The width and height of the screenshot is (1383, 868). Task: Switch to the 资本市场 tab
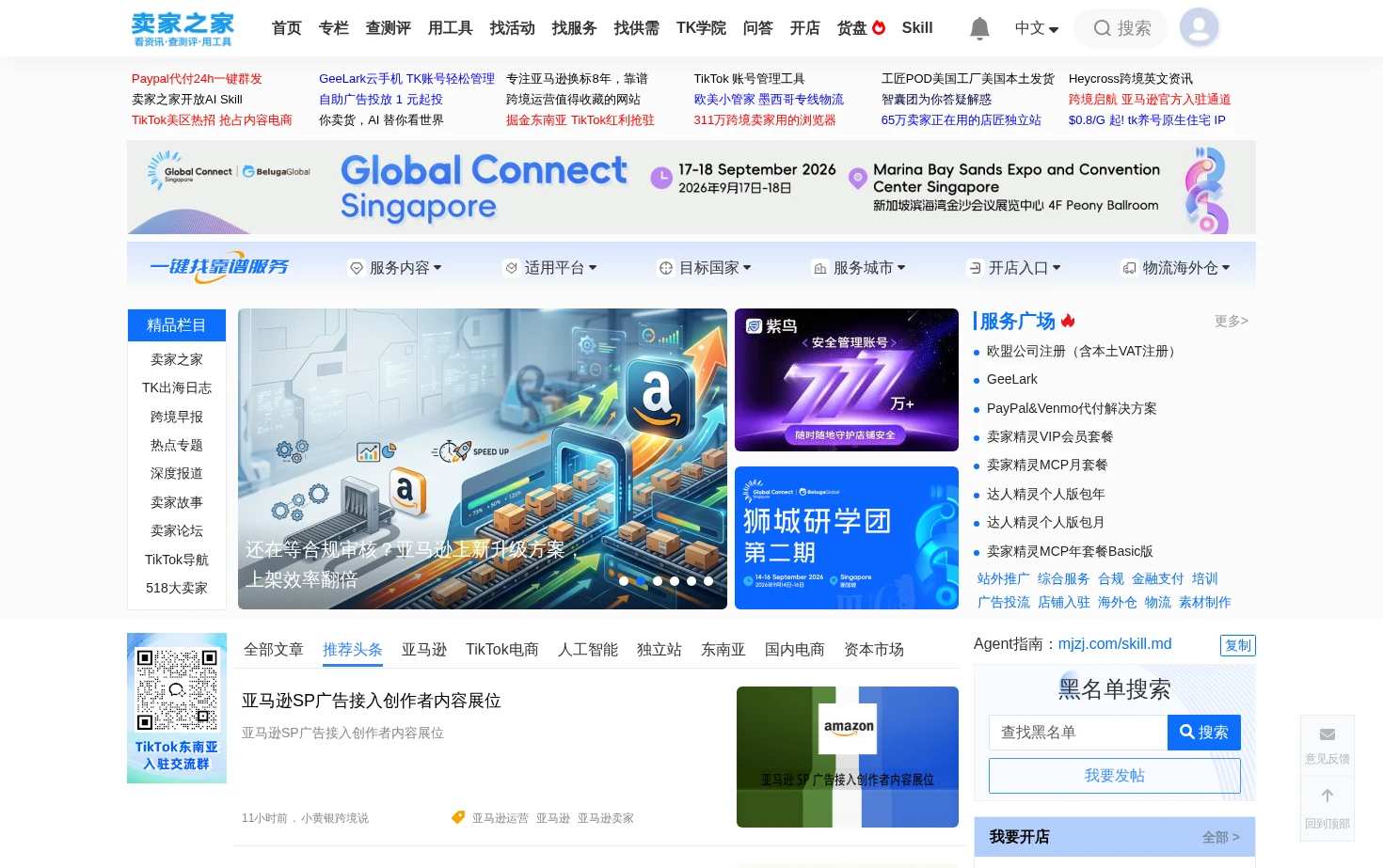(x=874, y=650)
